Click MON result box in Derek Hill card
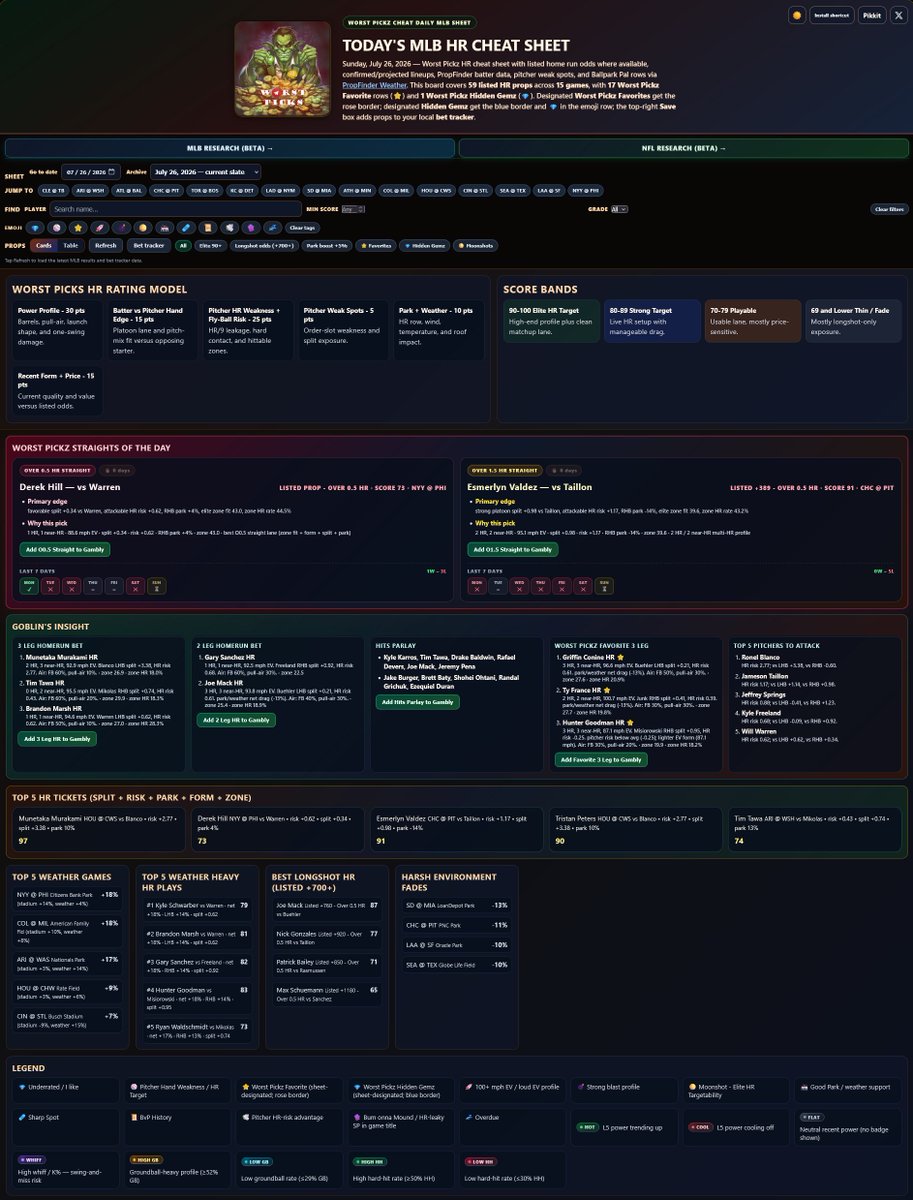 point(28,585)
